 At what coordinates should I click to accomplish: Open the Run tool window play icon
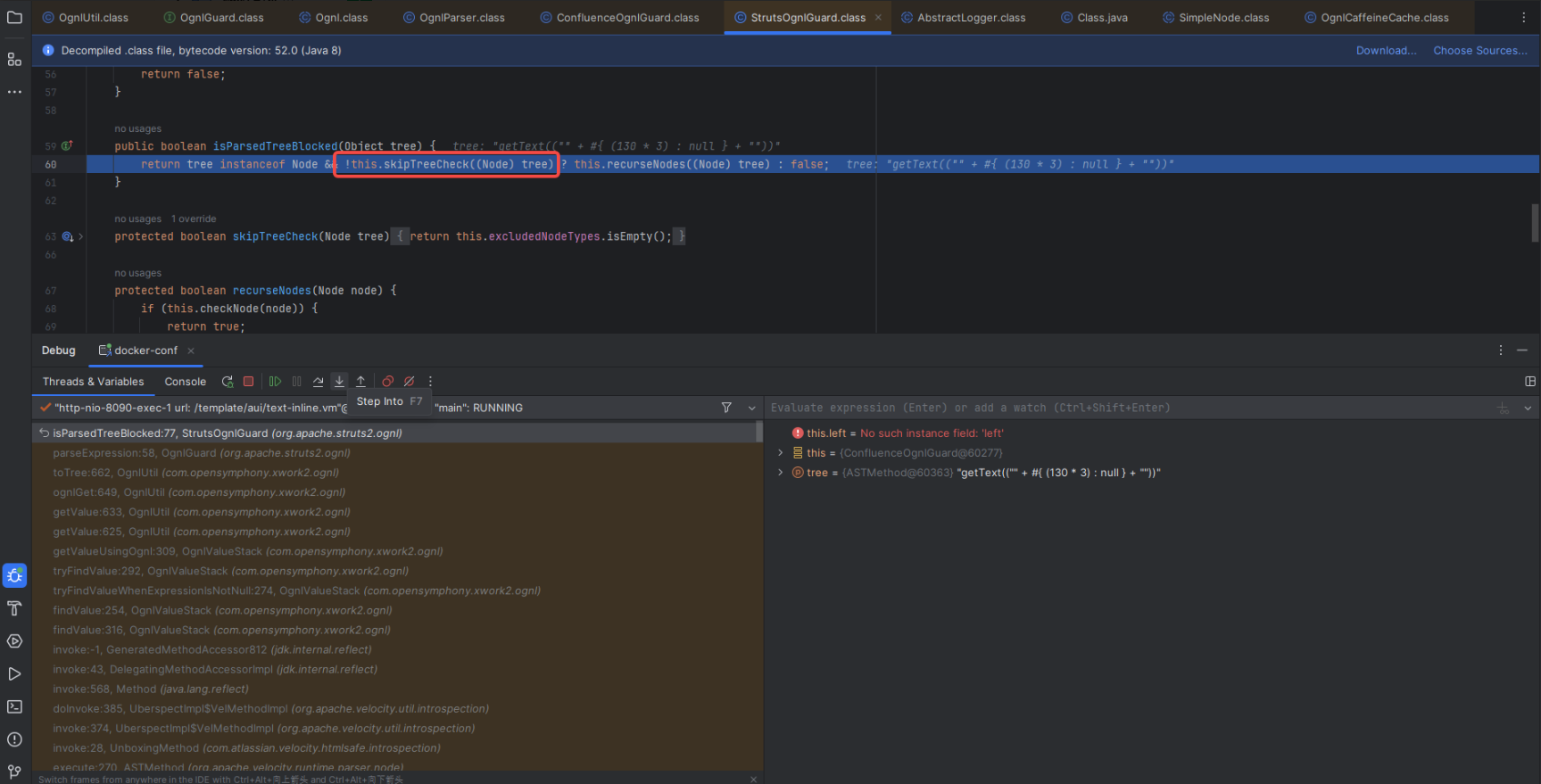[14, 673]
